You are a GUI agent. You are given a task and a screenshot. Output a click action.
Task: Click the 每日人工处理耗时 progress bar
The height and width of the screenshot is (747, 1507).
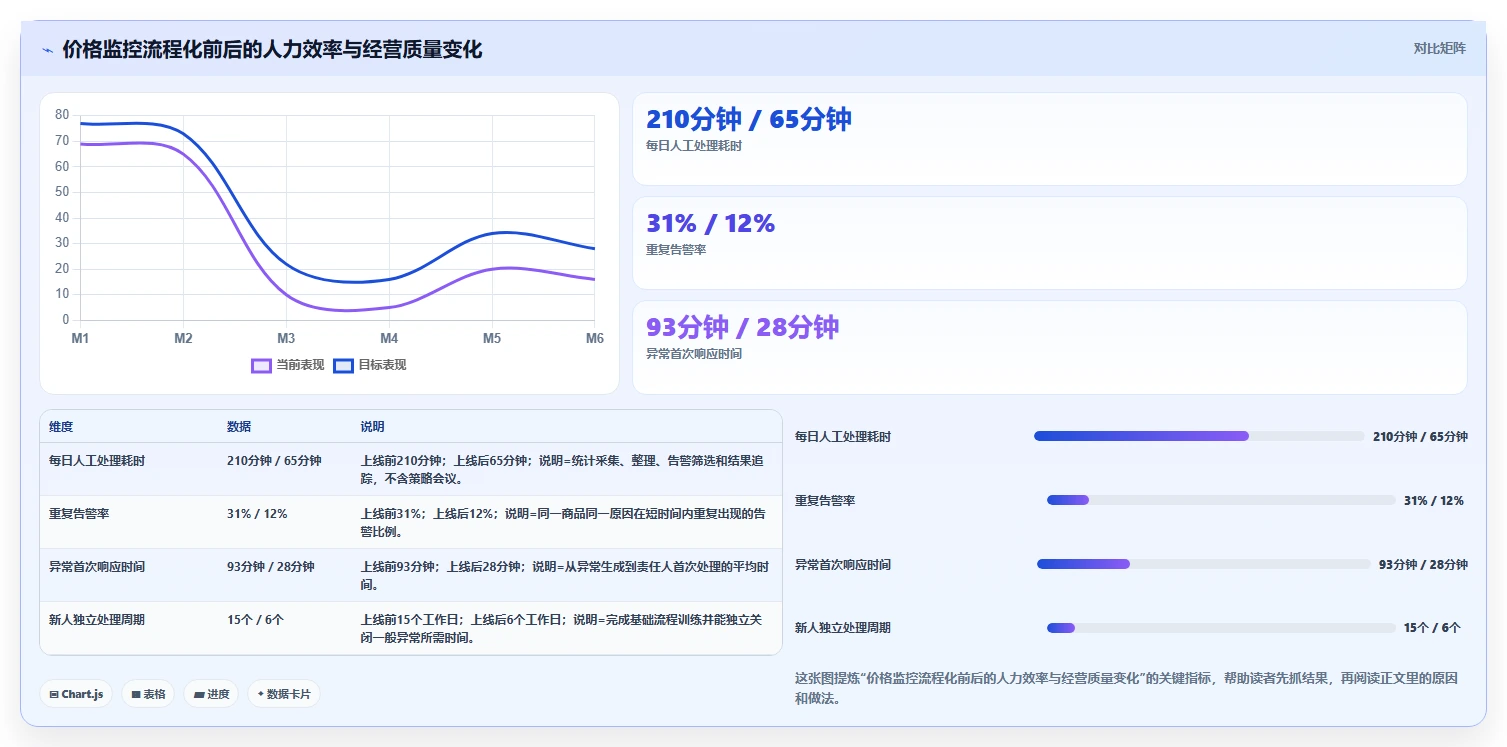tap(1199, 436)
